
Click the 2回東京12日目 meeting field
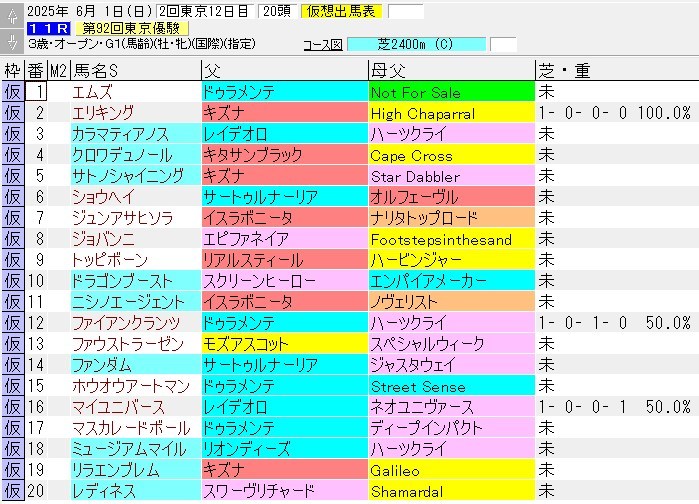pos(205,12)
